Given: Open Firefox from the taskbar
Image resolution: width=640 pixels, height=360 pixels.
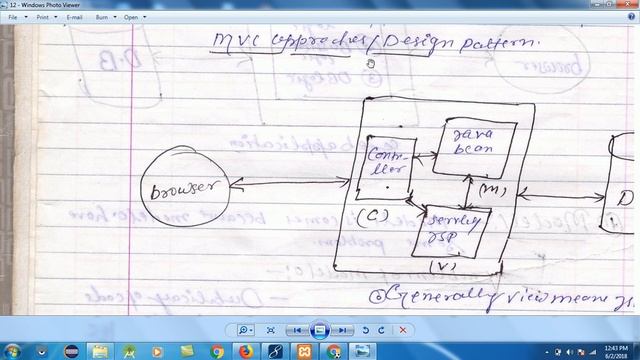Looking at the screenshot, I should [x=245, y=351].
